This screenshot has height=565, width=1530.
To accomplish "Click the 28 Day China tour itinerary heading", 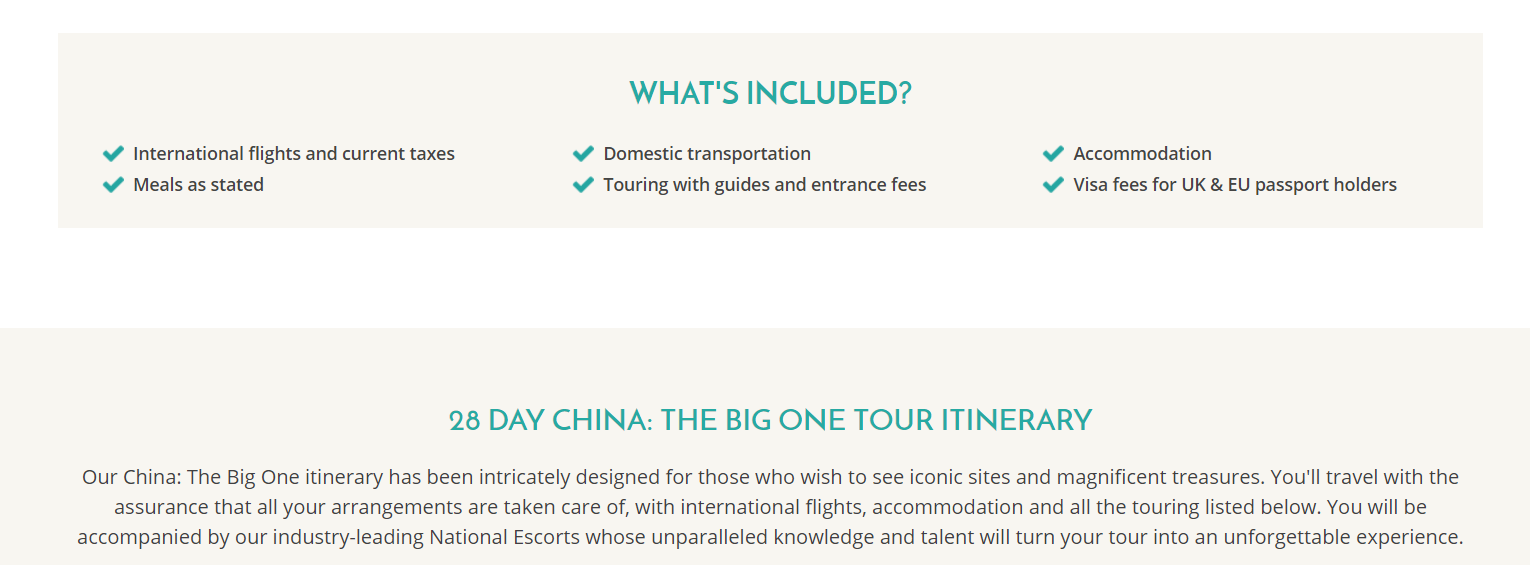I will [770, 420].
